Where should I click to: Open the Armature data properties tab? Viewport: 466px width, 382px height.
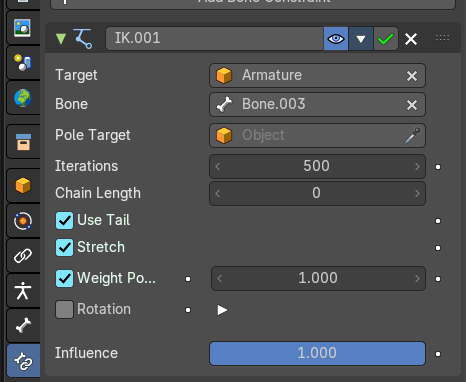click(23, 291)
